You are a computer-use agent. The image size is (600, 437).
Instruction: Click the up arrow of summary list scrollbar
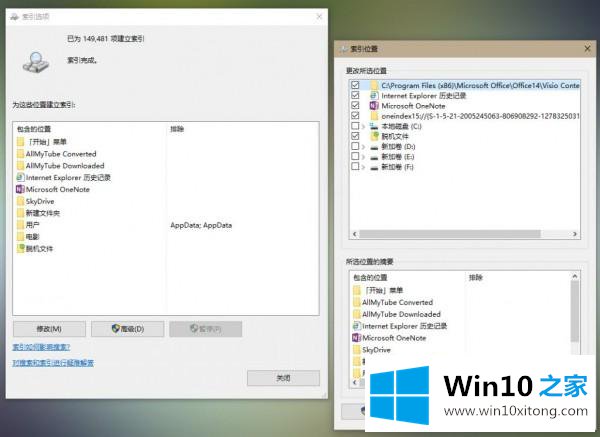(x=575, y=276)
